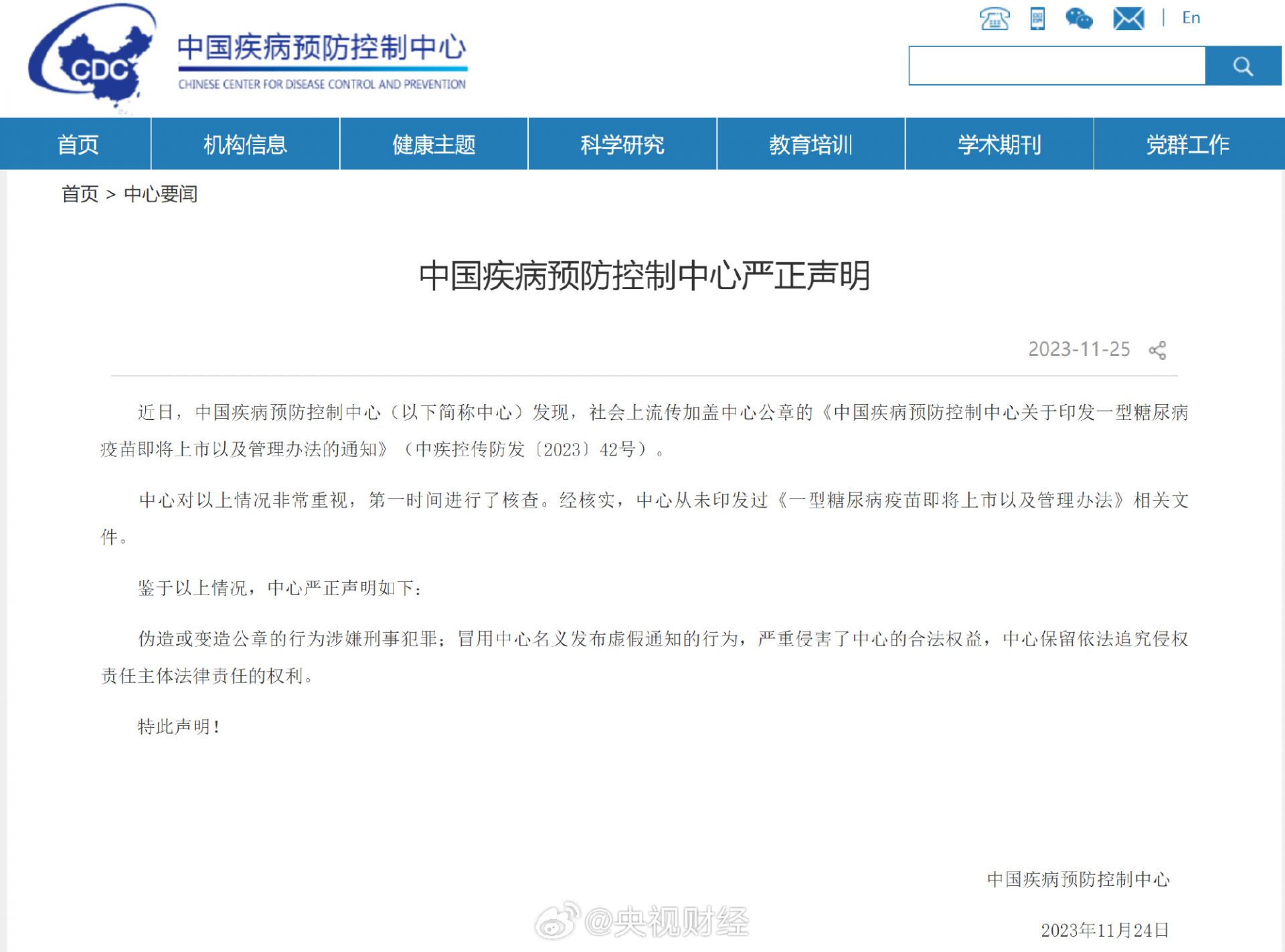
Task: Click the line 鉴于以上情况,中心严正声明如下:
Action: pyautogui.click(x=280, y=588)
